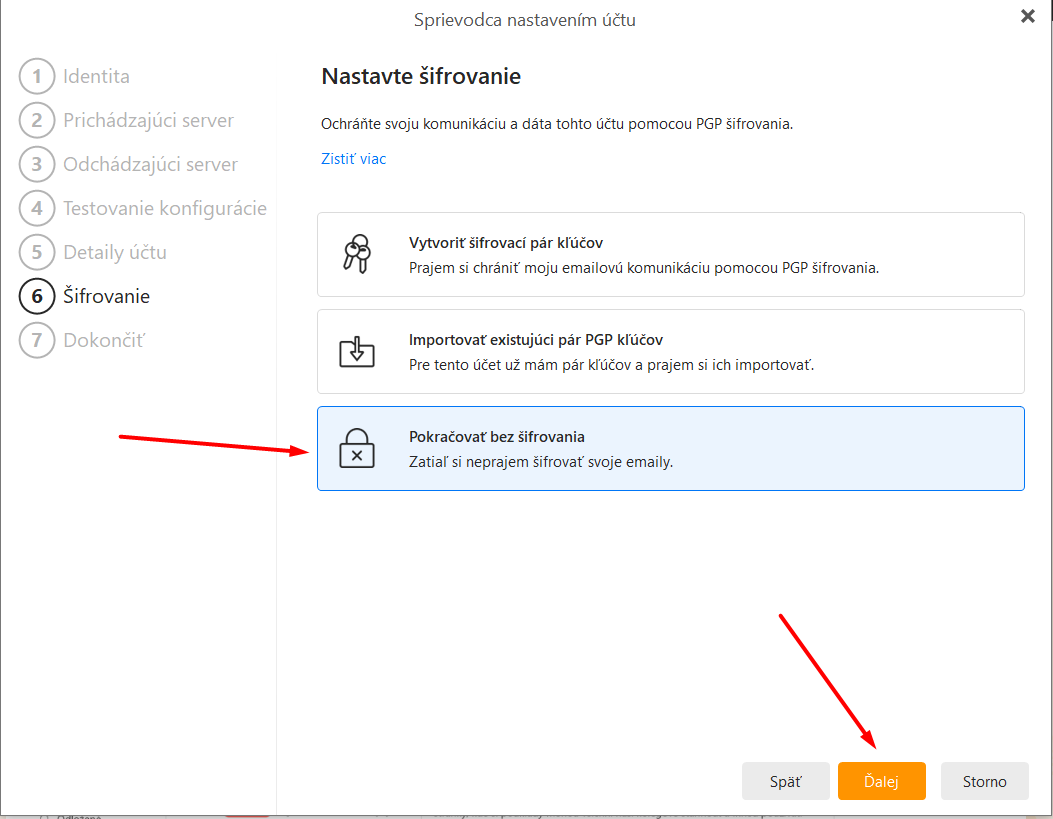Screen dimensions: 1053x819
Task: Click the key pair icon
Action: click(357, 255)
